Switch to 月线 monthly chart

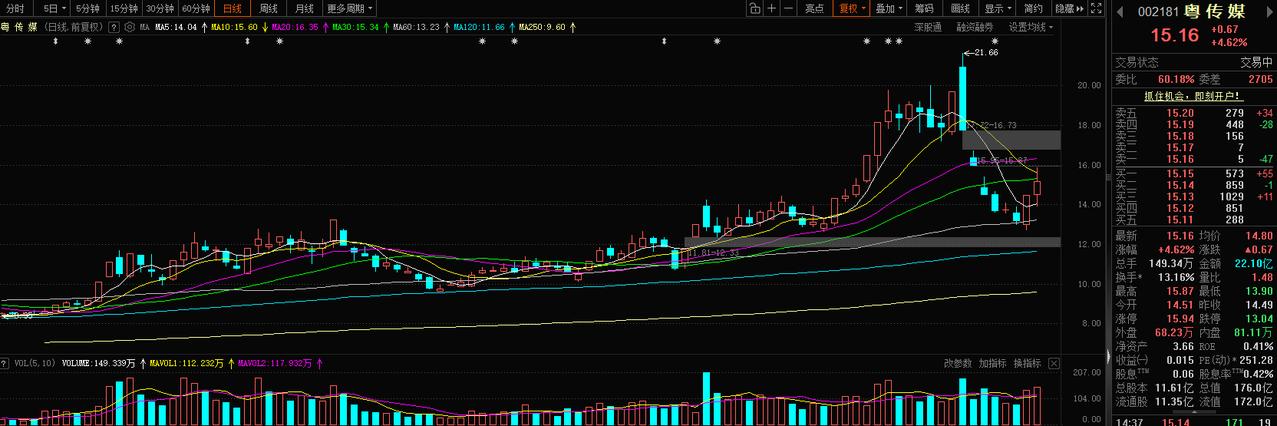(x=304, y=8)
